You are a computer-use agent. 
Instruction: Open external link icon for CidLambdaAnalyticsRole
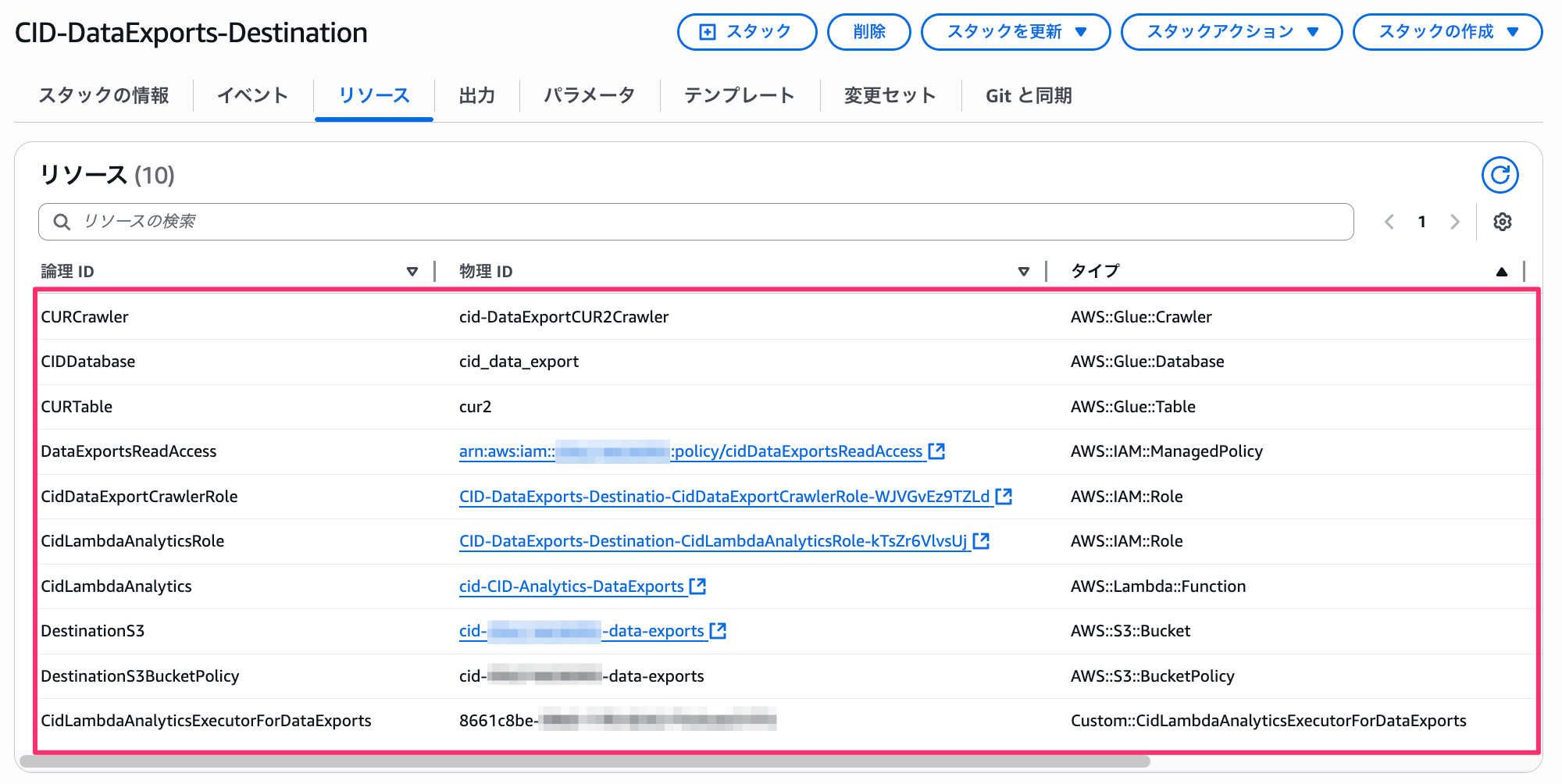981,540
